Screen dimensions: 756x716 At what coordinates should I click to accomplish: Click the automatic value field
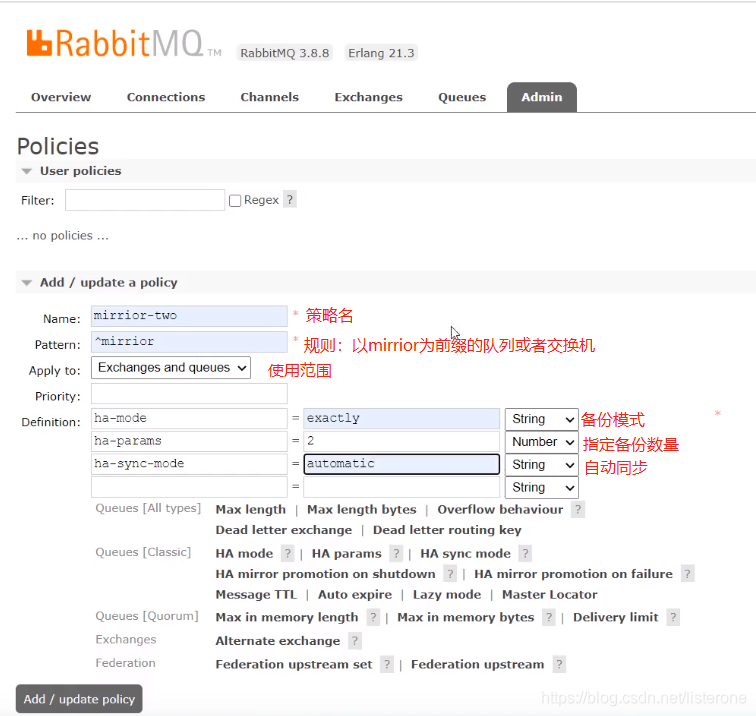coord(402,464)
